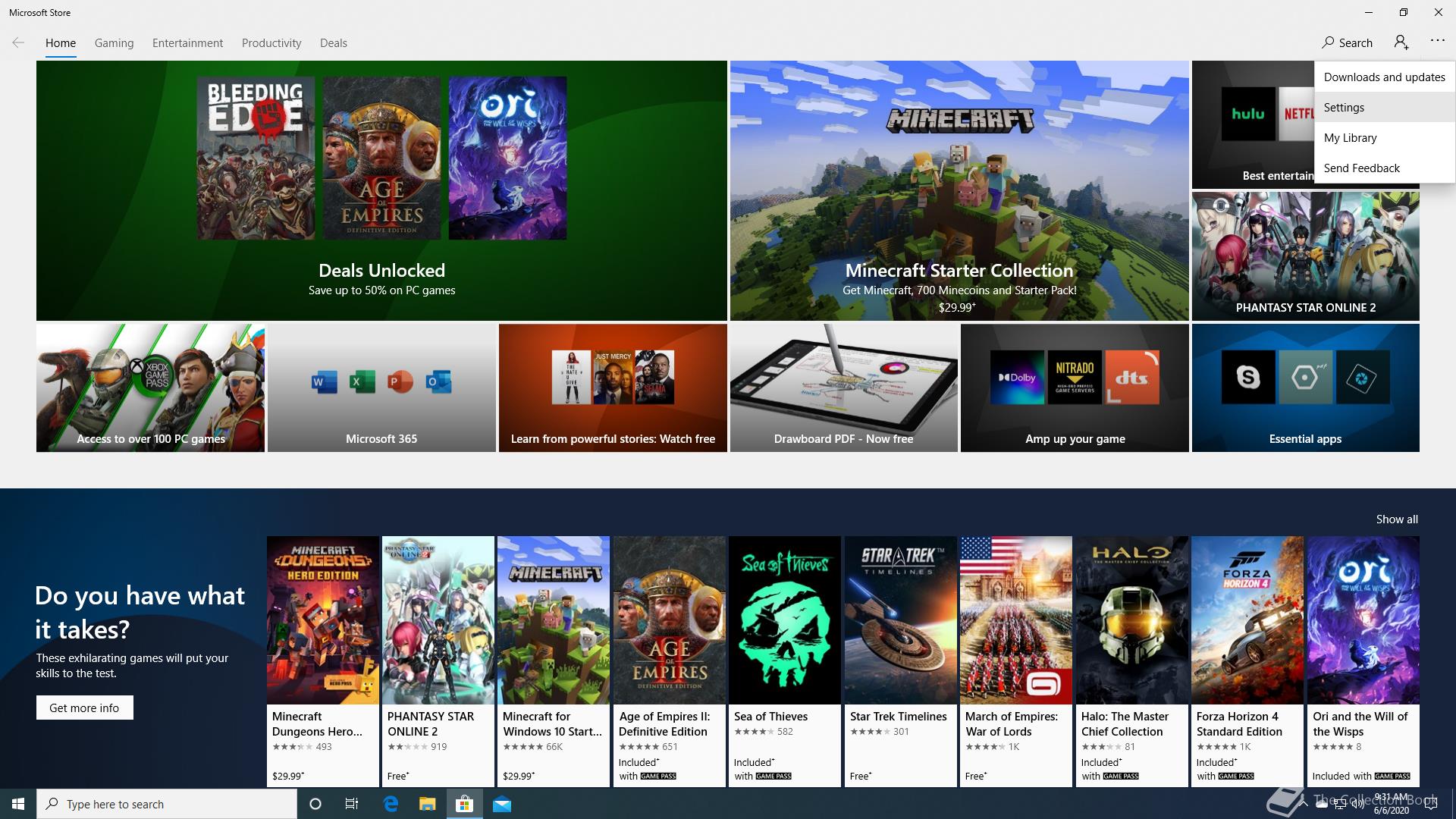
Task: Open Sea of Thieves game card
Action: (785, 661)
